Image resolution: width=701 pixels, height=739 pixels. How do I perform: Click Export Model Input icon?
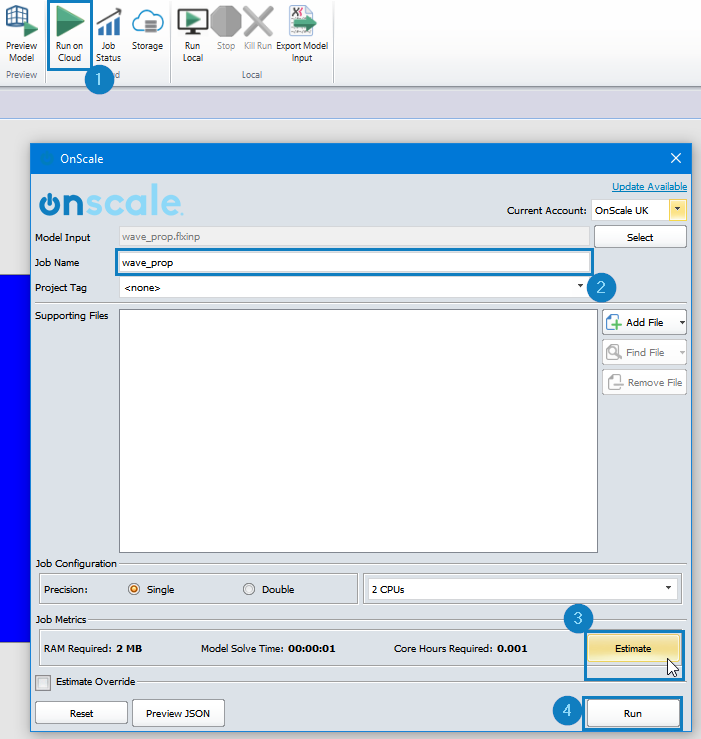(x=302, y=21)
